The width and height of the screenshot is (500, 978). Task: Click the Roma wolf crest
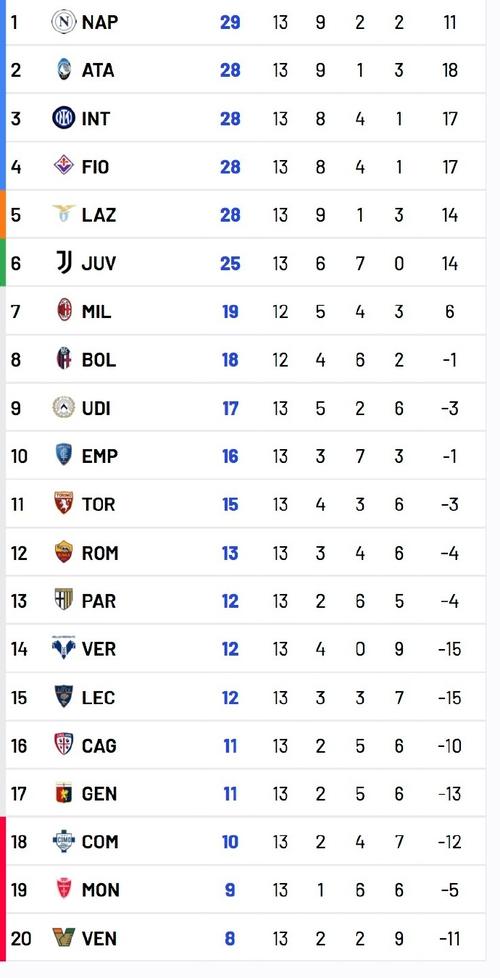pos(63,553)
